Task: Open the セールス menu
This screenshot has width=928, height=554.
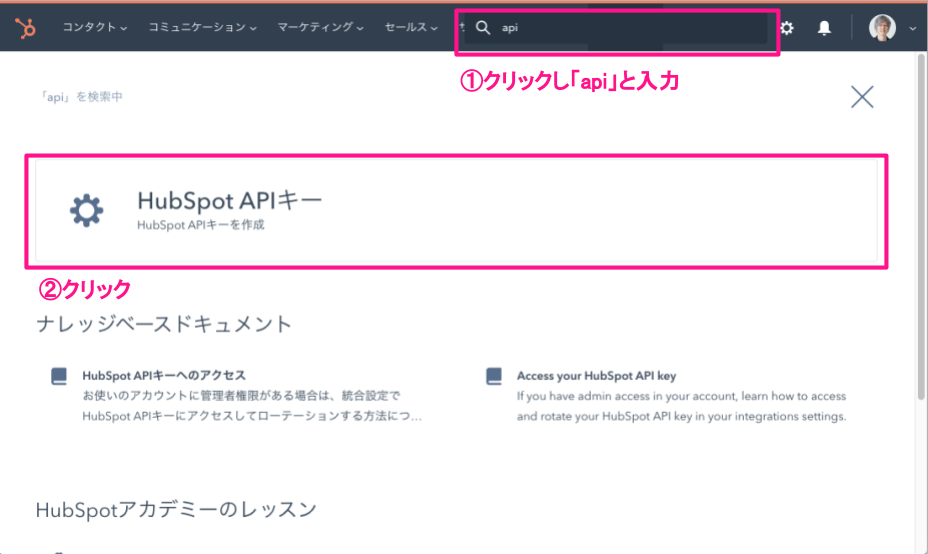Action: click(x=411, y=28)
